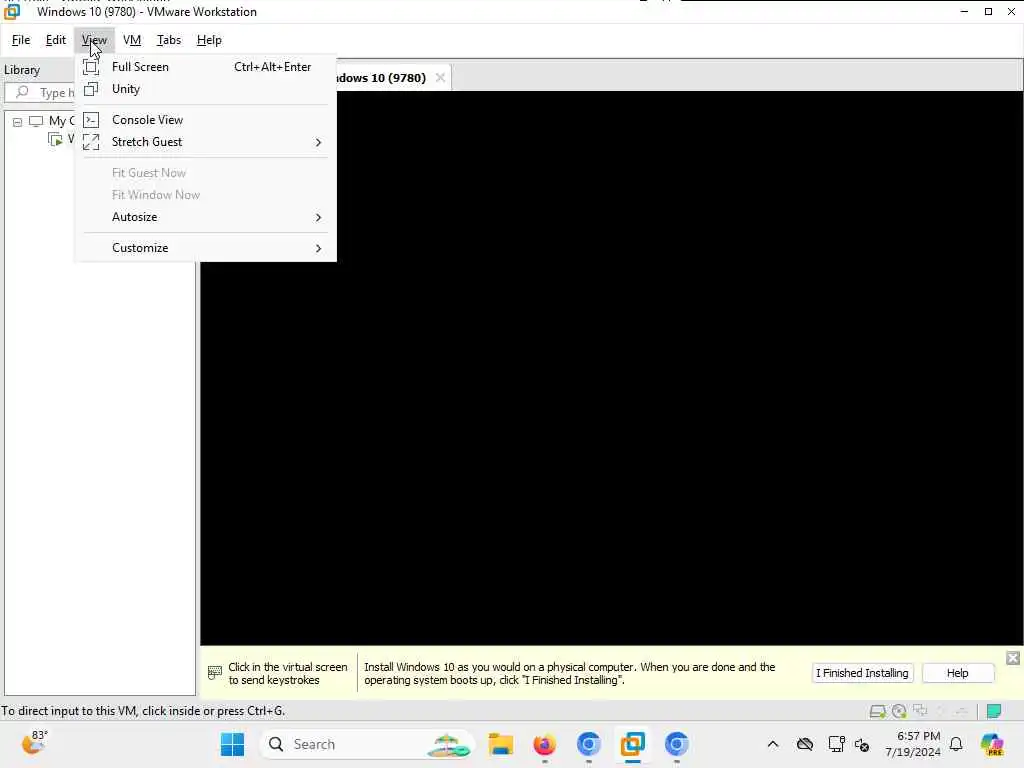Click the VMware Workstation title bar logo
The image size is (1024, 768).
[x=12, y=12]
